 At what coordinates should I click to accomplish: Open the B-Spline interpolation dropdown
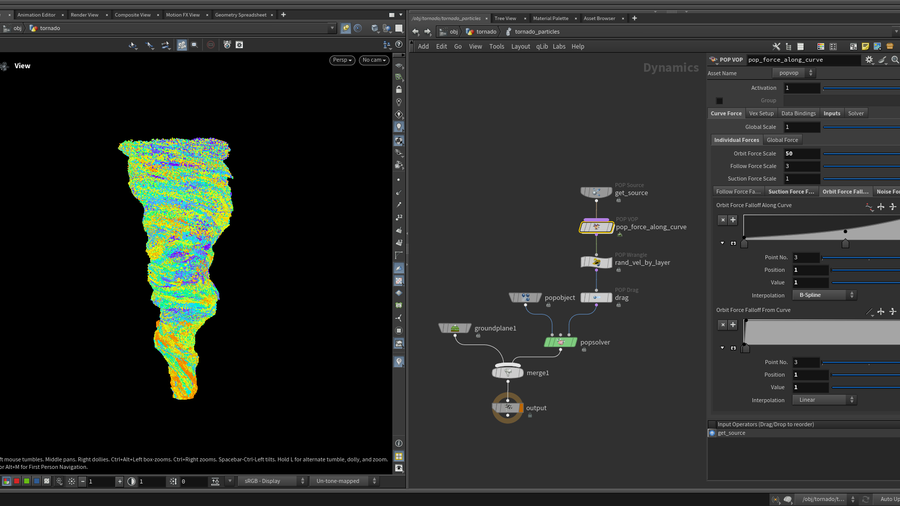click(824, 295)
